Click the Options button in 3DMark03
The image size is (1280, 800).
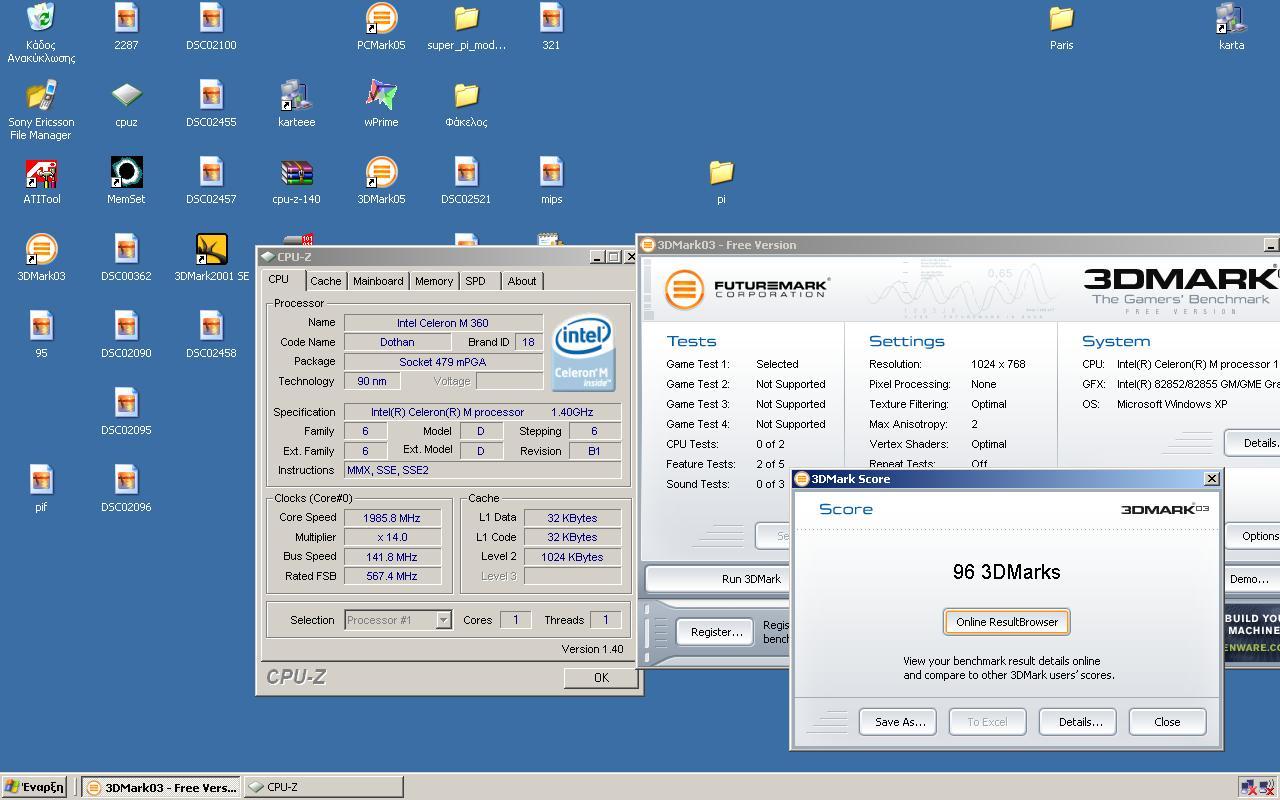pos(1252,536)
